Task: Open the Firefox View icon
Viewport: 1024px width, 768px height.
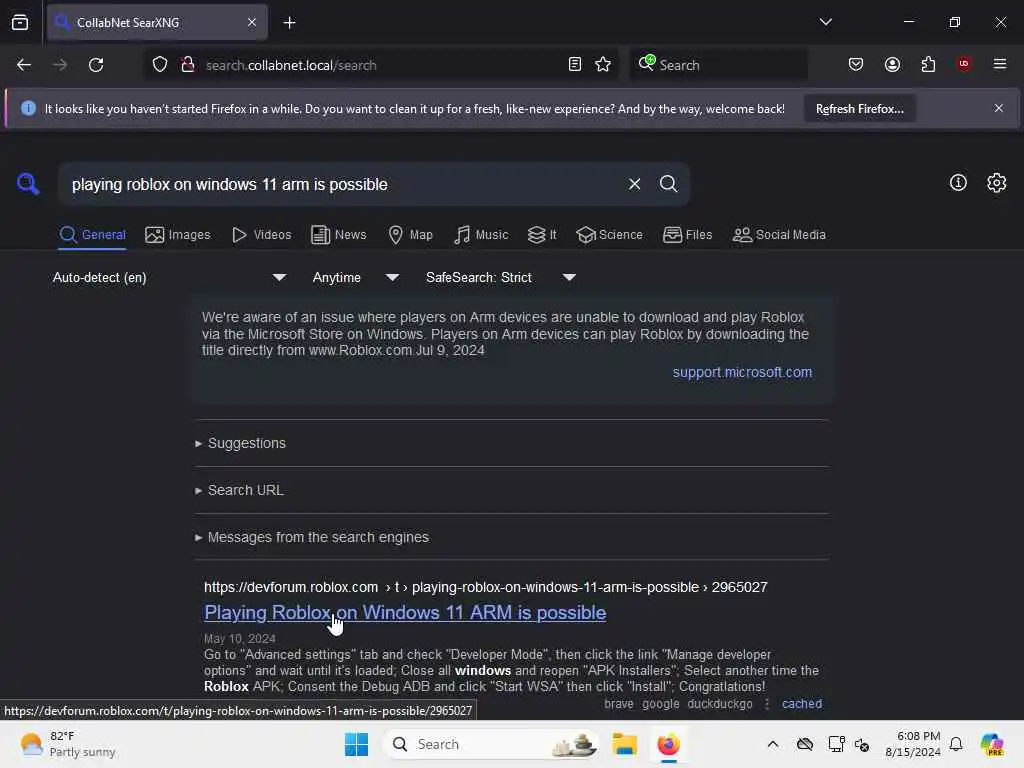Action: pos(20,22)
